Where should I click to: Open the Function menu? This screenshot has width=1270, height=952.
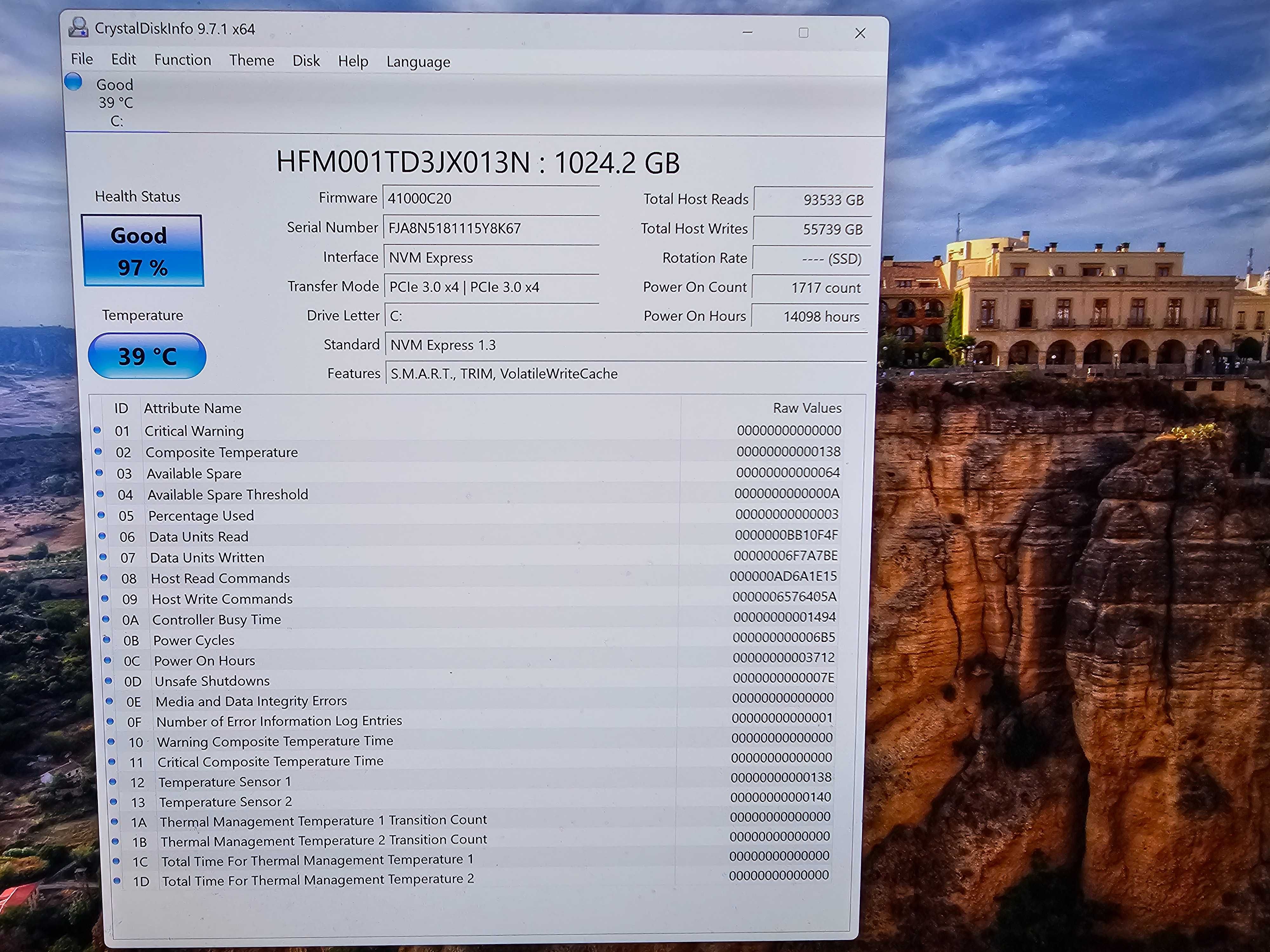click(x=183, y=60)
